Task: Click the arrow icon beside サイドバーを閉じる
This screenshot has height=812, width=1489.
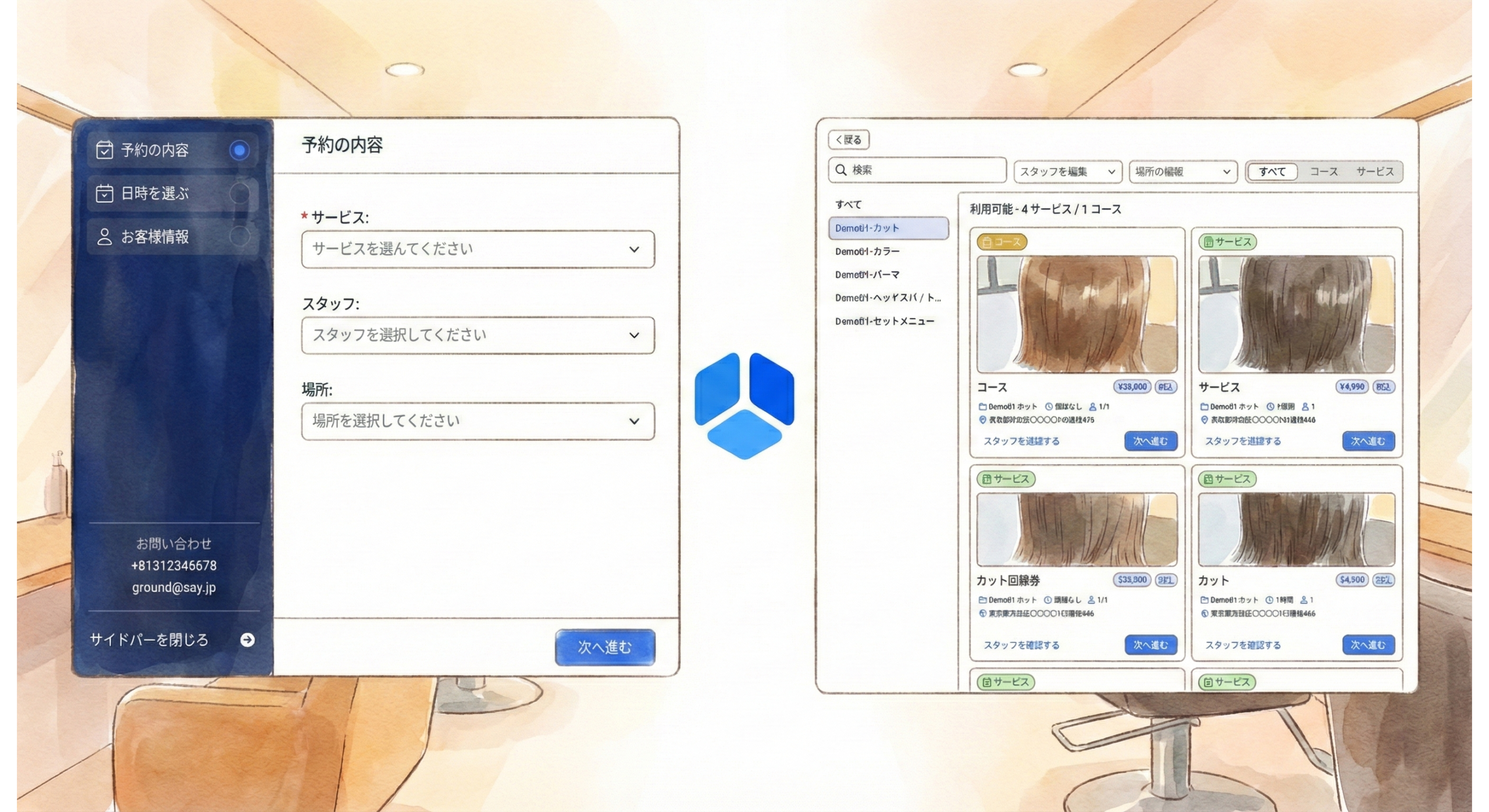Action: tap(247, 640)
